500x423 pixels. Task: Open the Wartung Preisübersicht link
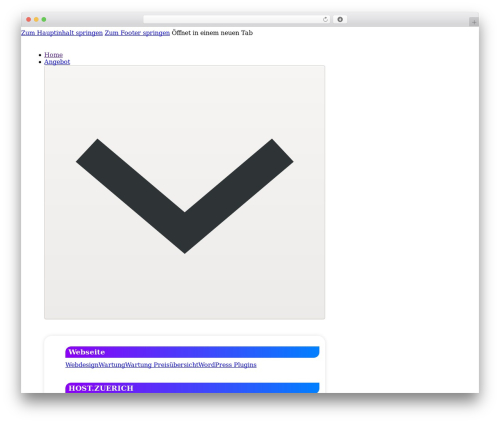click(161, 365)
